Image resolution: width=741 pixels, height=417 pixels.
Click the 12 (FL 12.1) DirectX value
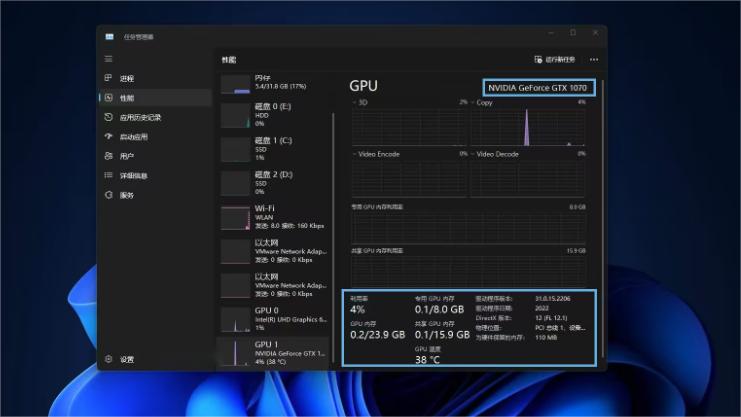pyautogui.click(x=551, y=318)
